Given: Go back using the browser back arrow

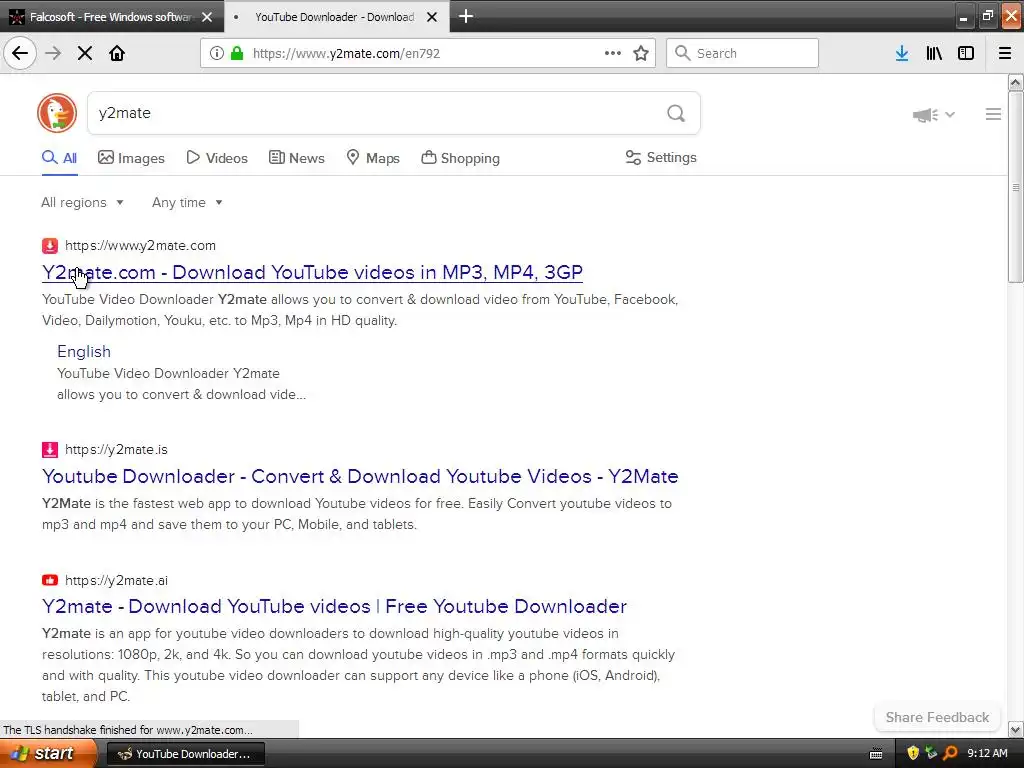Looking at the screenshot, I should pyautogui.click(x=20, y=53).
